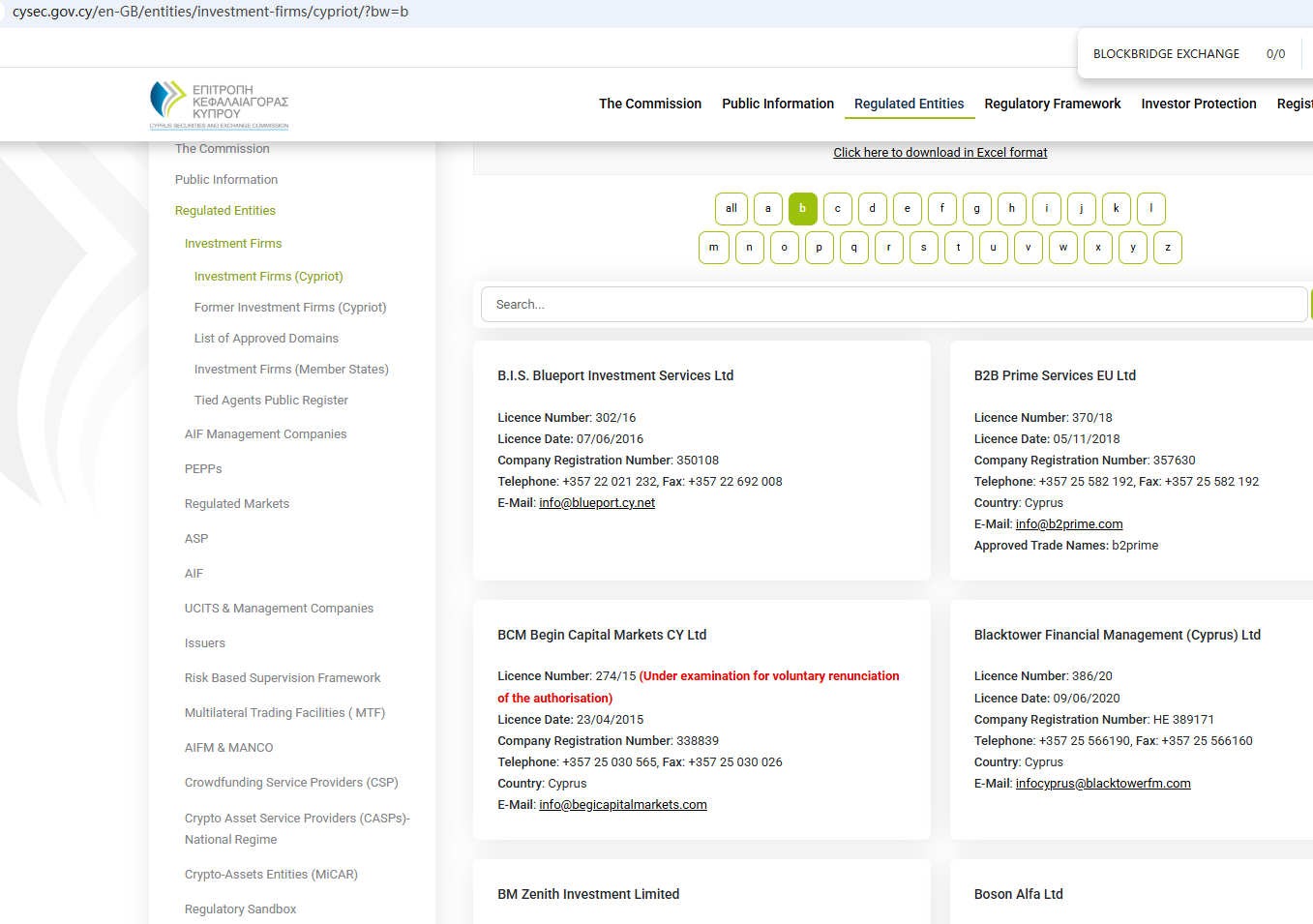
Task: Open the Regulatory Framework menu
Action: (x=1052, y=104)
